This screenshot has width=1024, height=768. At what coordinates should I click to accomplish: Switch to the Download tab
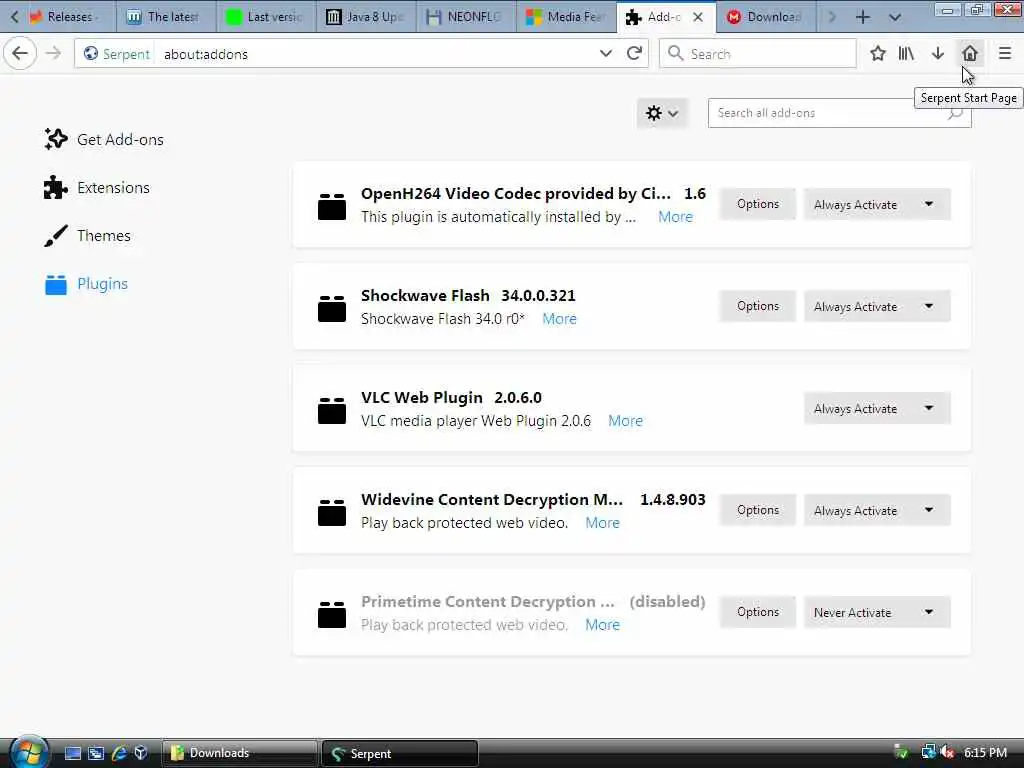[767, 17]
